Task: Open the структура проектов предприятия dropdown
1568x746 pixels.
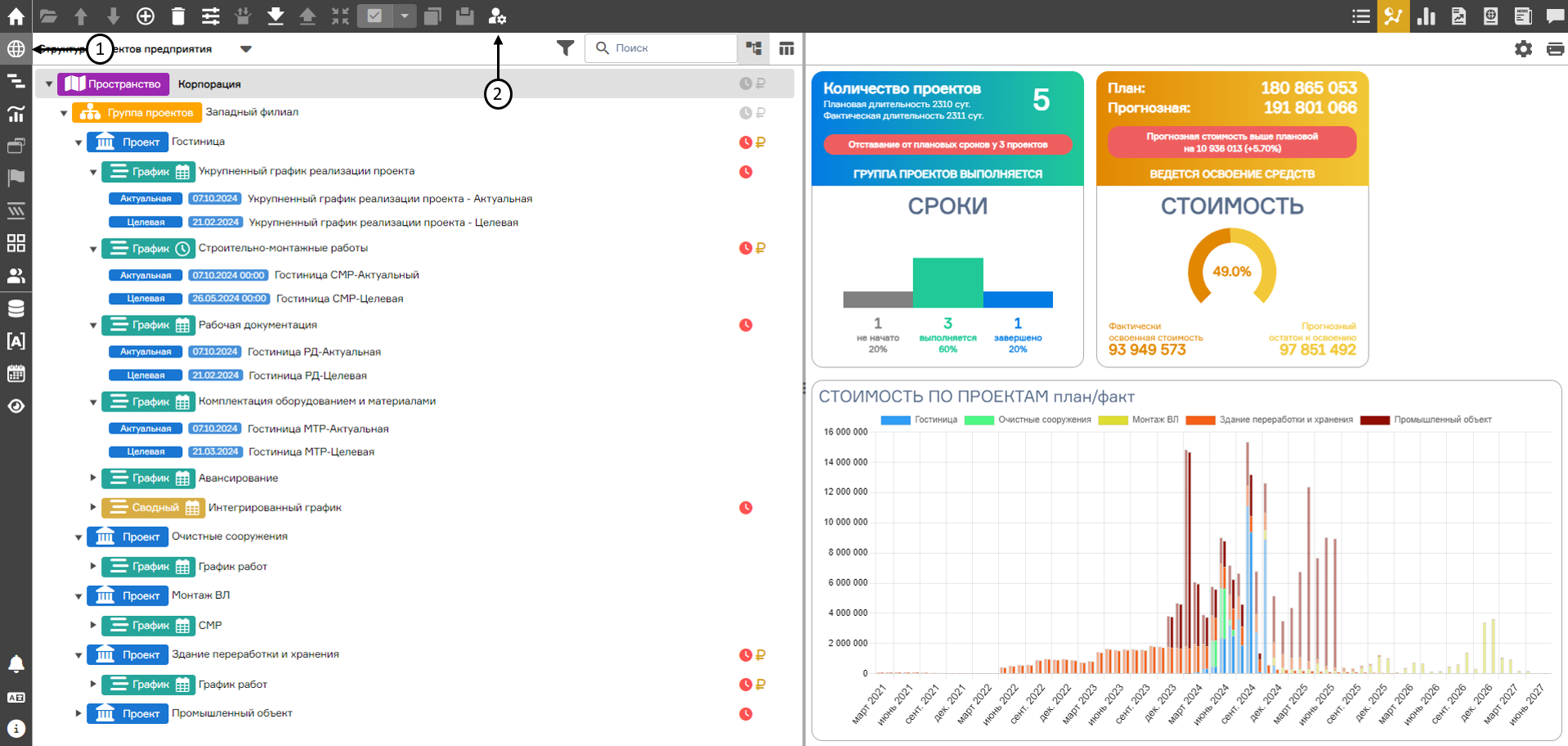Action: click(246, 48)
